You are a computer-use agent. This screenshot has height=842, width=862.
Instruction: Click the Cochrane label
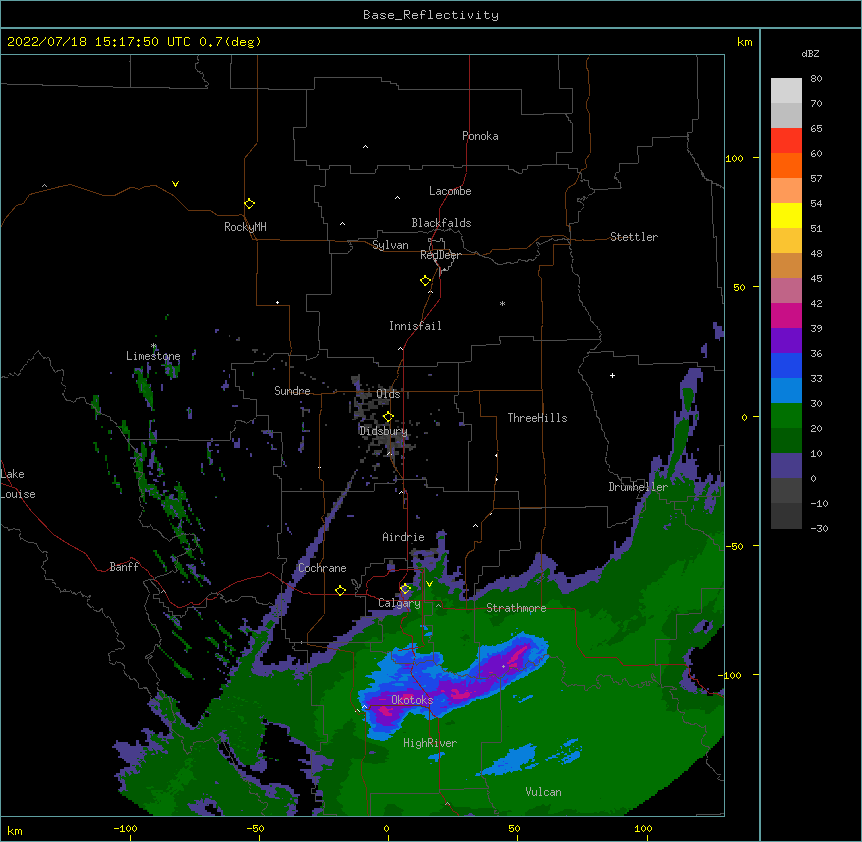322,568
